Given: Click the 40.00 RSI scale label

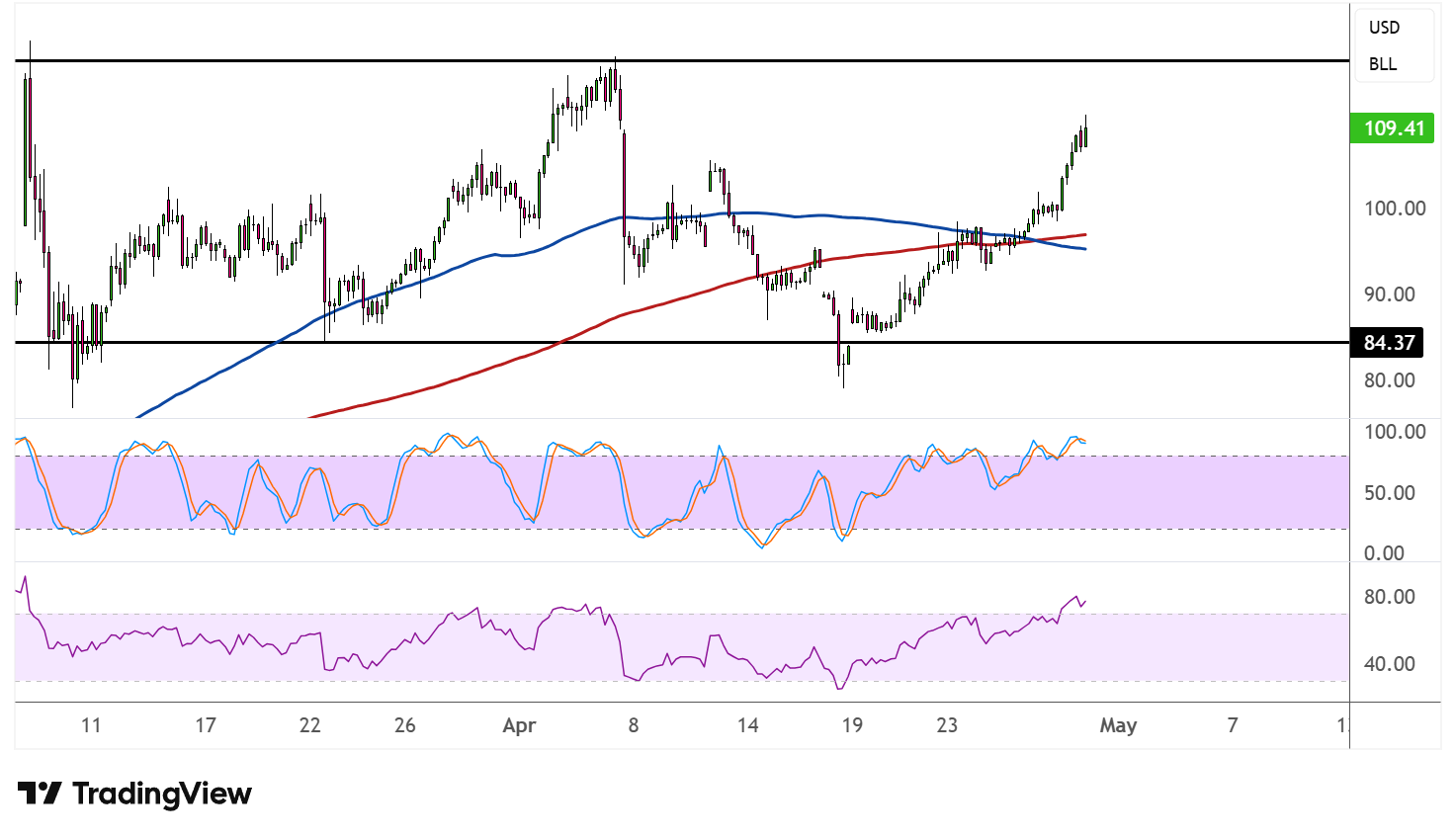Looking at the screenshot, I should click(1389, 664).
